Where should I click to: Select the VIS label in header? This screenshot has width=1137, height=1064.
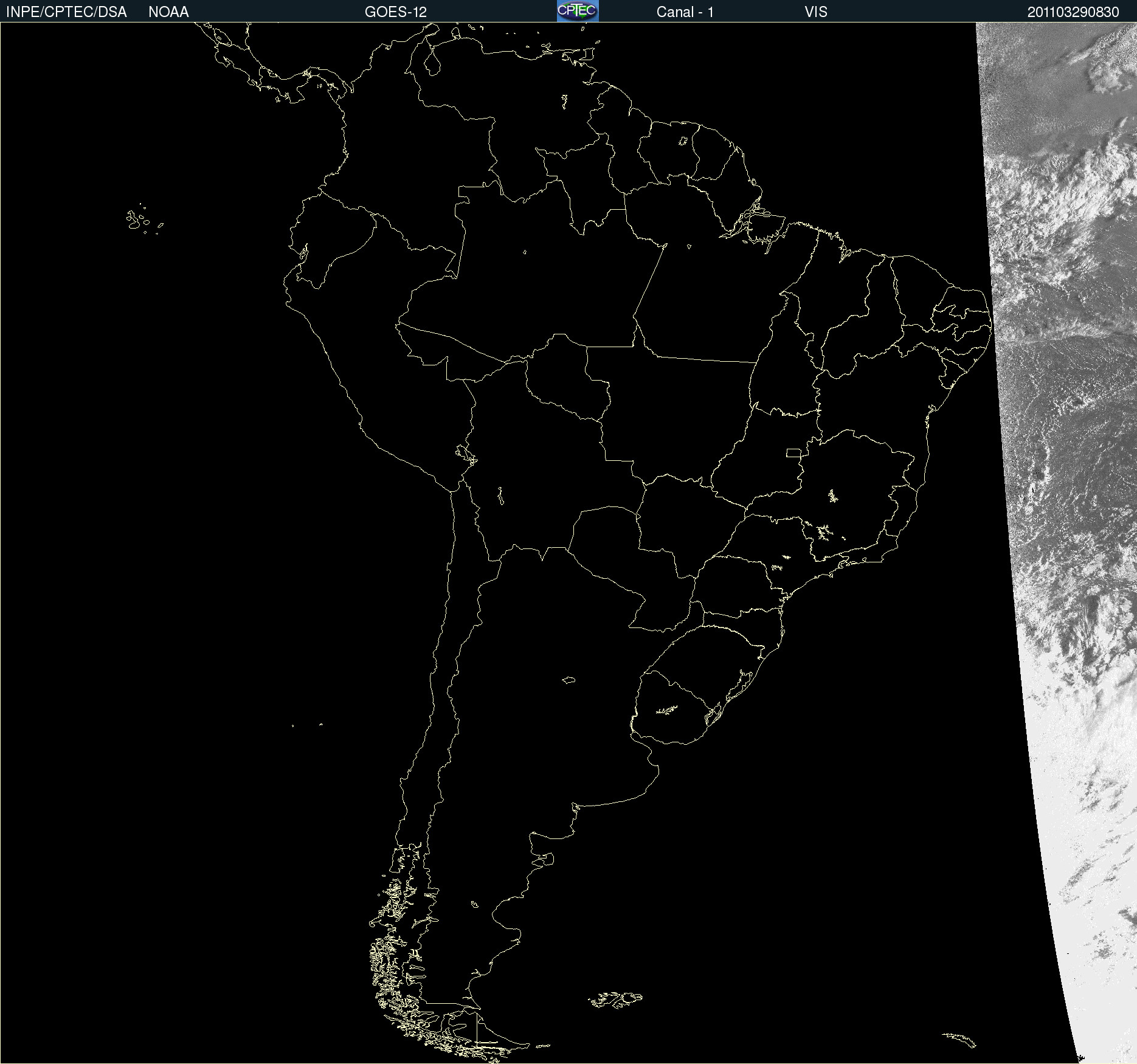coord(816,12)
